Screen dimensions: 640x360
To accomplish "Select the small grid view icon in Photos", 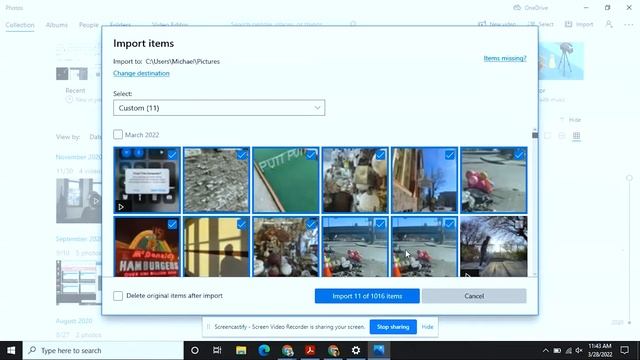I will pos(576,136).
